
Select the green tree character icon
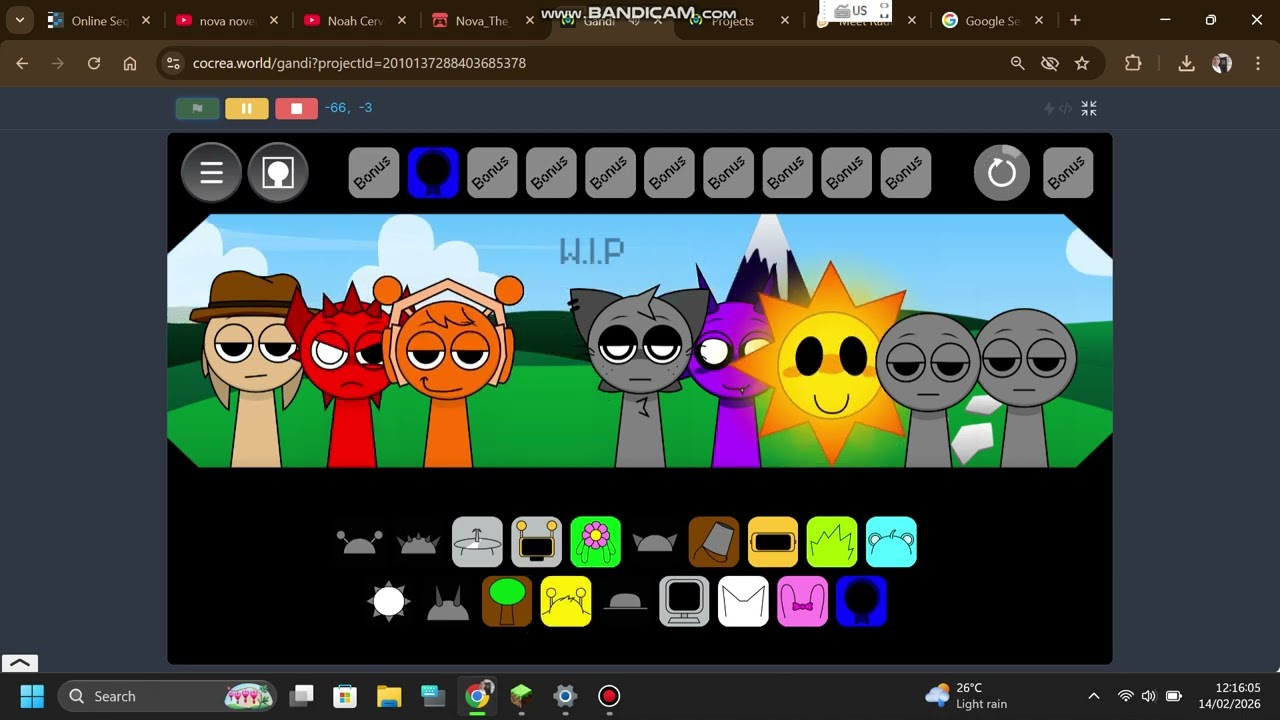[x=507, y=601]
